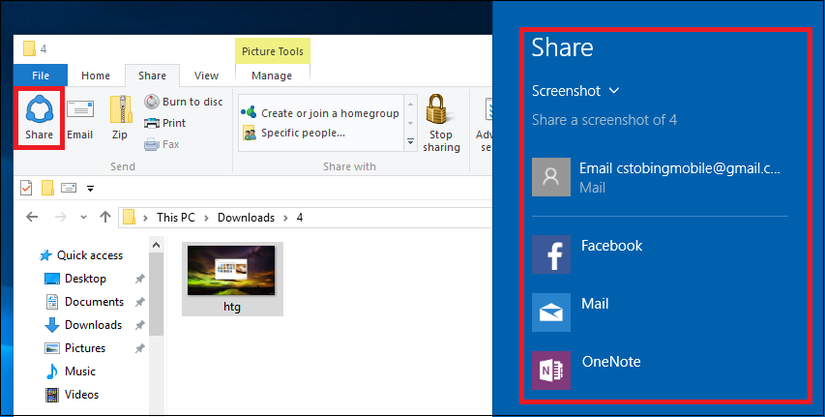This screenshot has width=825, height=417.
Task: Open the Screenshot dropdown in Share panel
Action: (x=575, y=91)
